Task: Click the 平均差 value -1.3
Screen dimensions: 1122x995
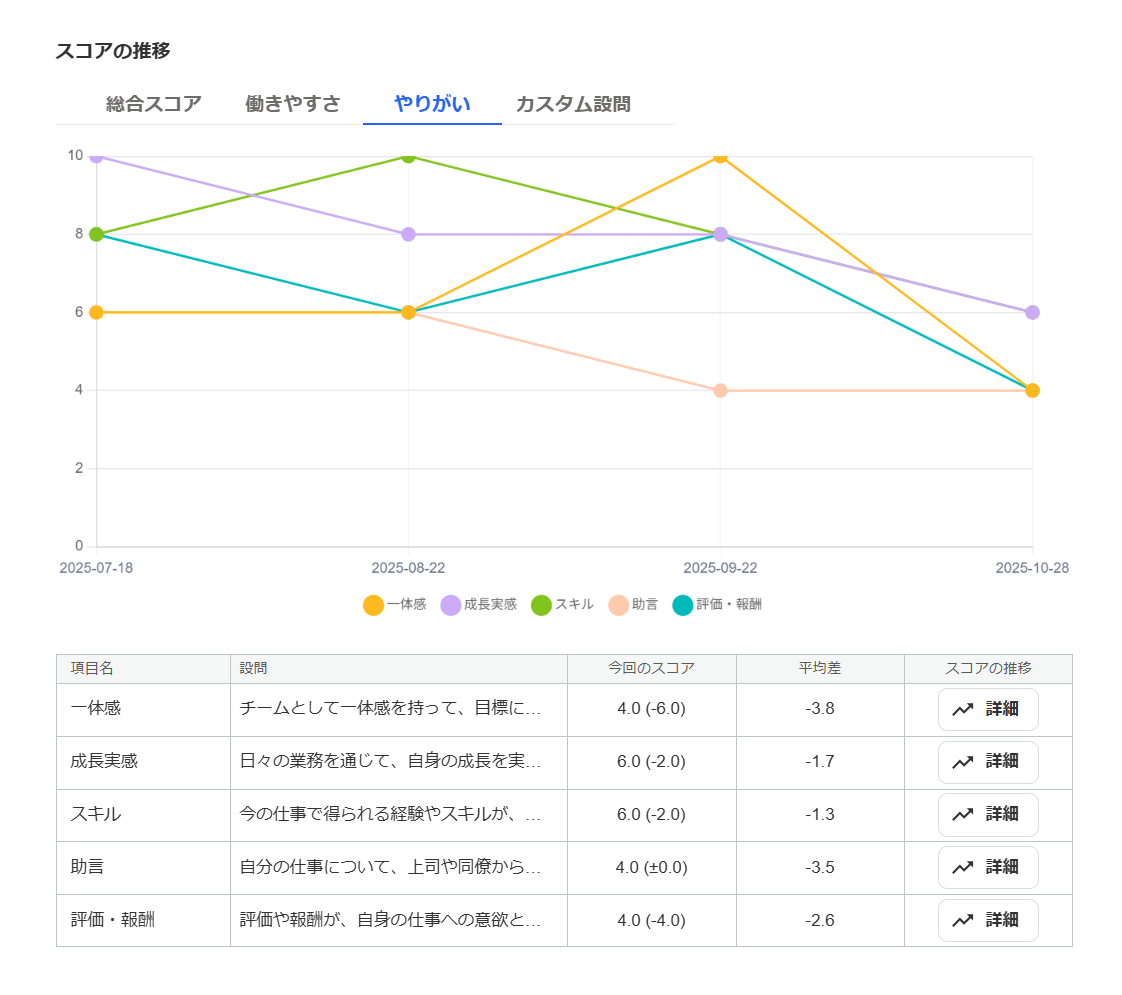Action: pyautogui.click(x=820, y=815)
